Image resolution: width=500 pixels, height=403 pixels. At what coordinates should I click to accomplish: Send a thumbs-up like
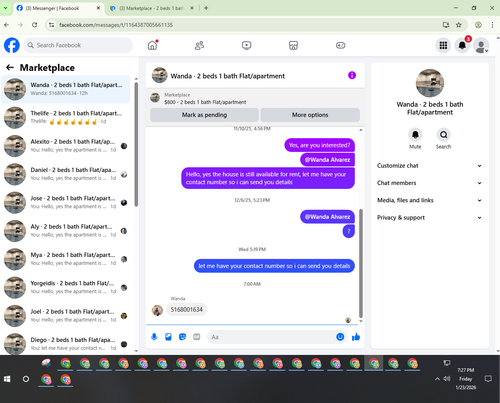point(356,337)
